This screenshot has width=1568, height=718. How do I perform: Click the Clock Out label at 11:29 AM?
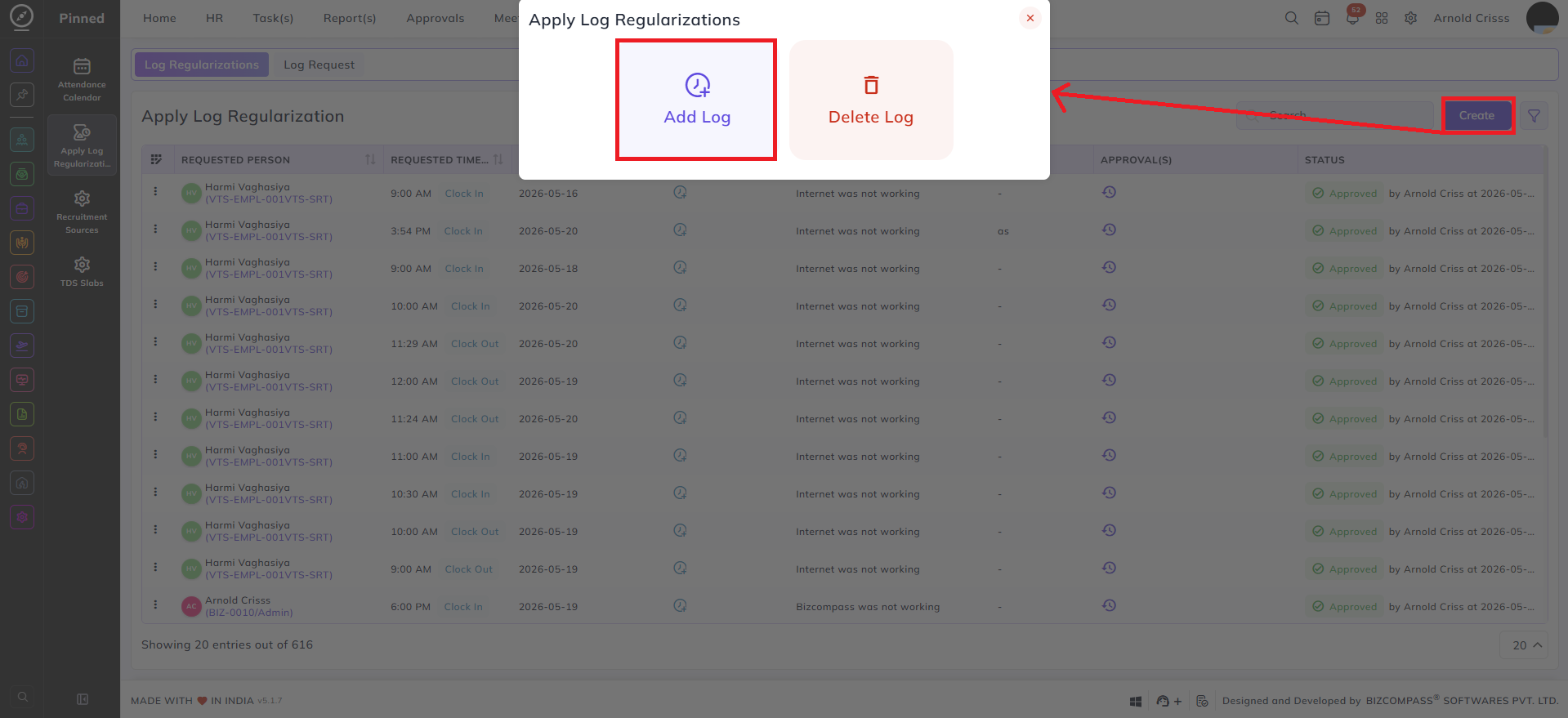[475, 344]
